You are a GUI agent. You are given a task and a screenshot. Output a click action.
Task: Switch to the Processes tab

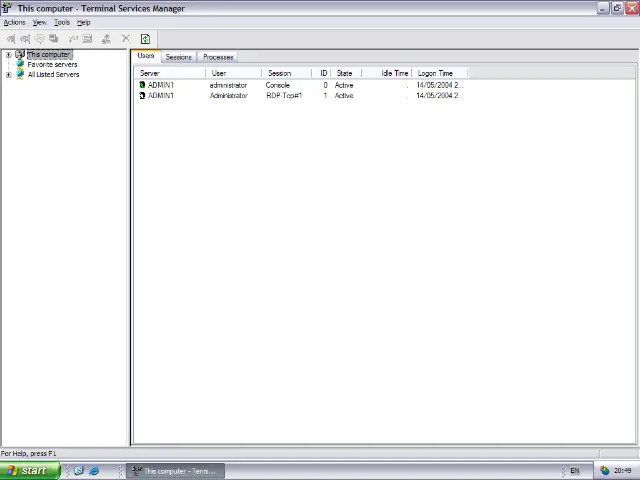click(218, 57)
